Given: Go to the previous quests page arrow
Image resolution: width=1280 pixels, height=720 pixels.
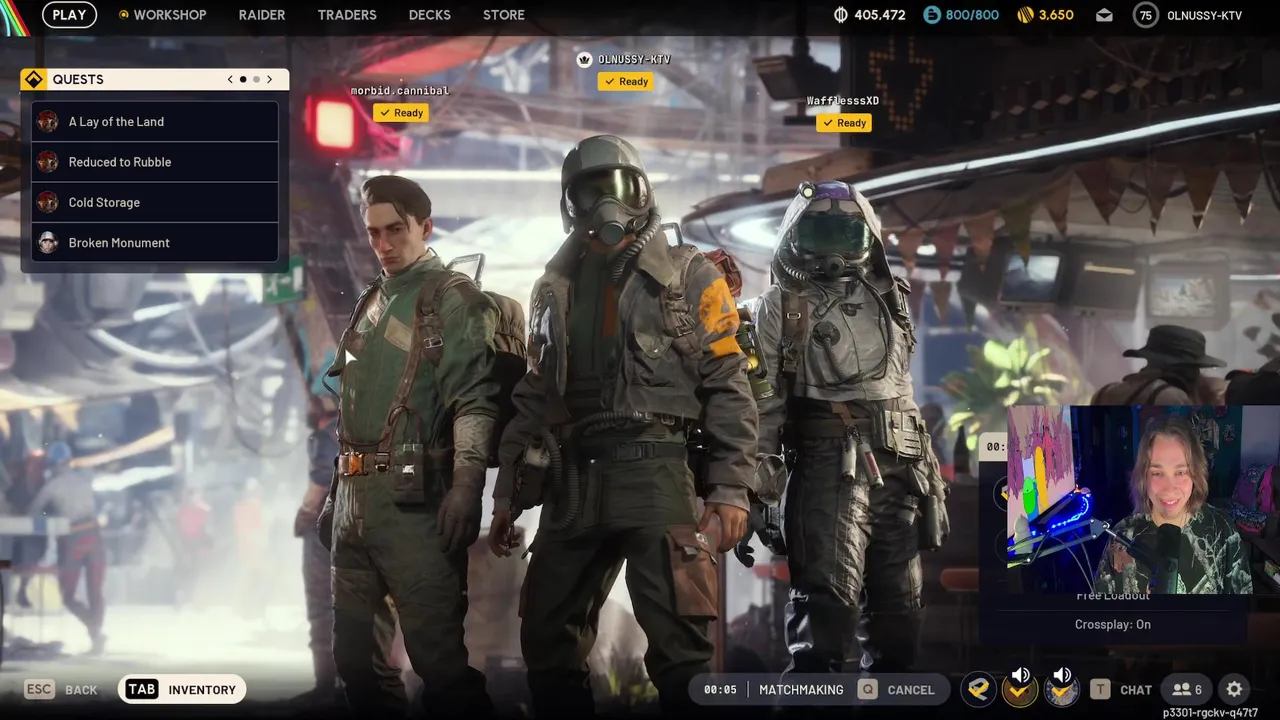Looking at the screenshot, I should [x=230, y=79].
